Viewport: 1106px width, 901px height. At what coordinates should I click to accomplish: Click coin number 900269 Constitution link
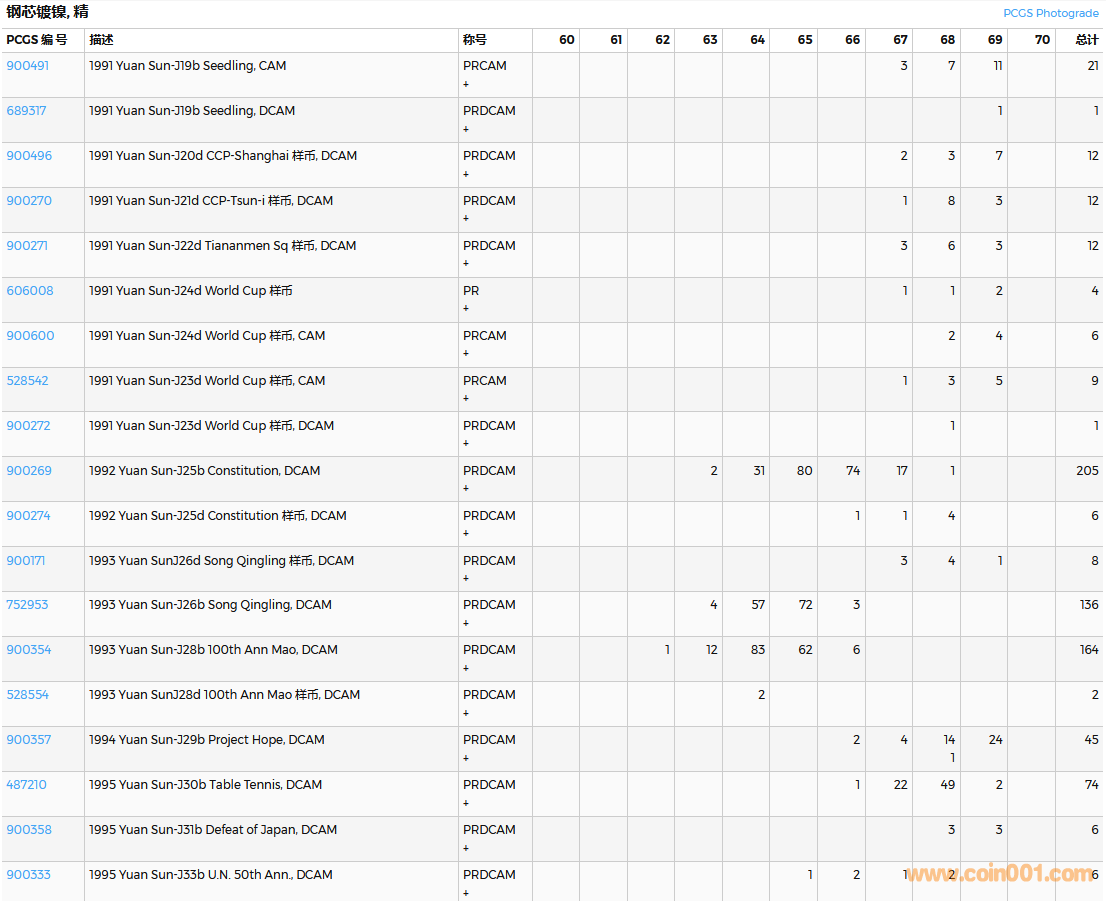(x=28, y=471)
